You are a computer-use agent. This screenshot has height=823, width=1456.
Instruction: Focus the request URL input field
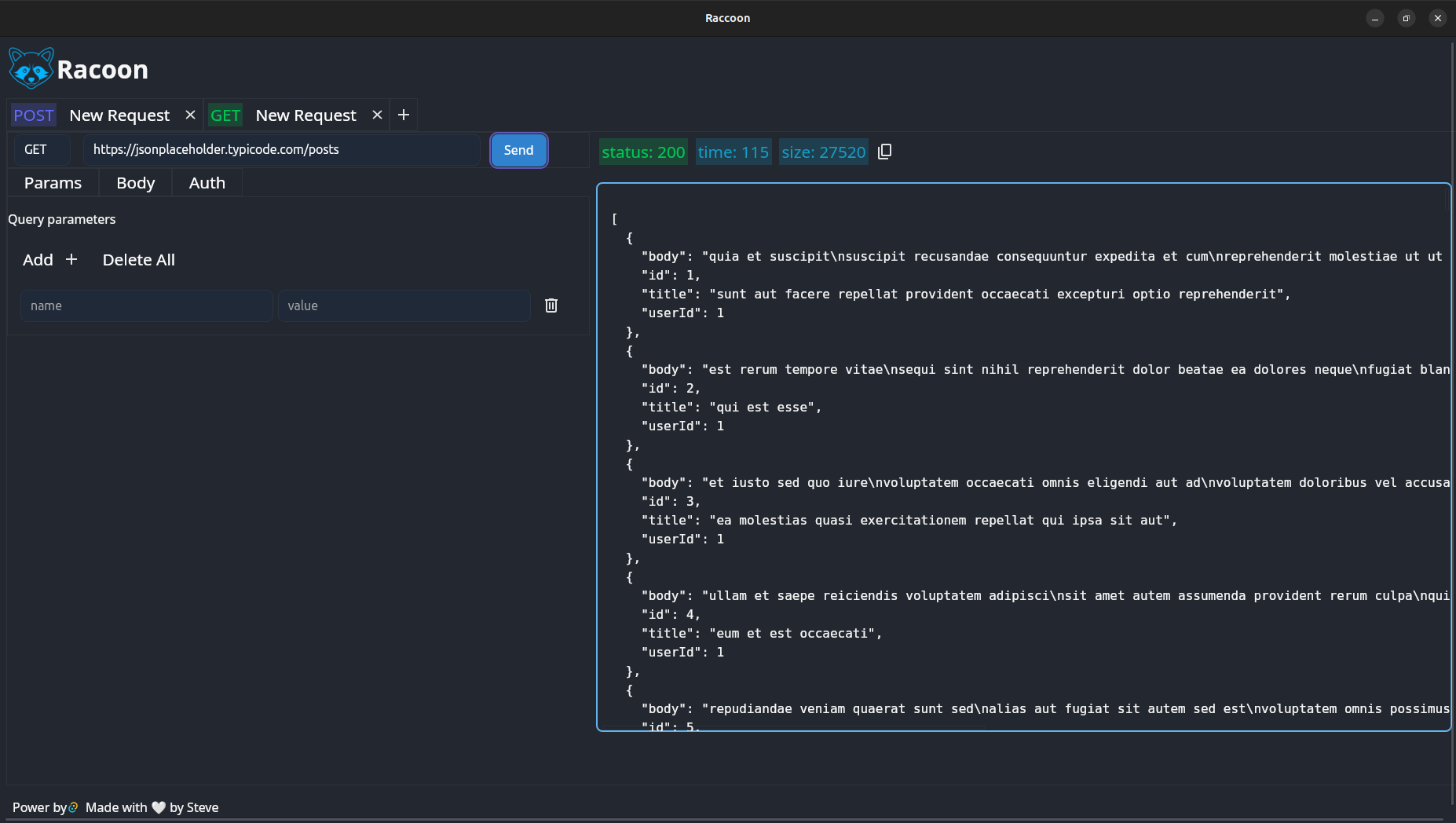point(281,150)
